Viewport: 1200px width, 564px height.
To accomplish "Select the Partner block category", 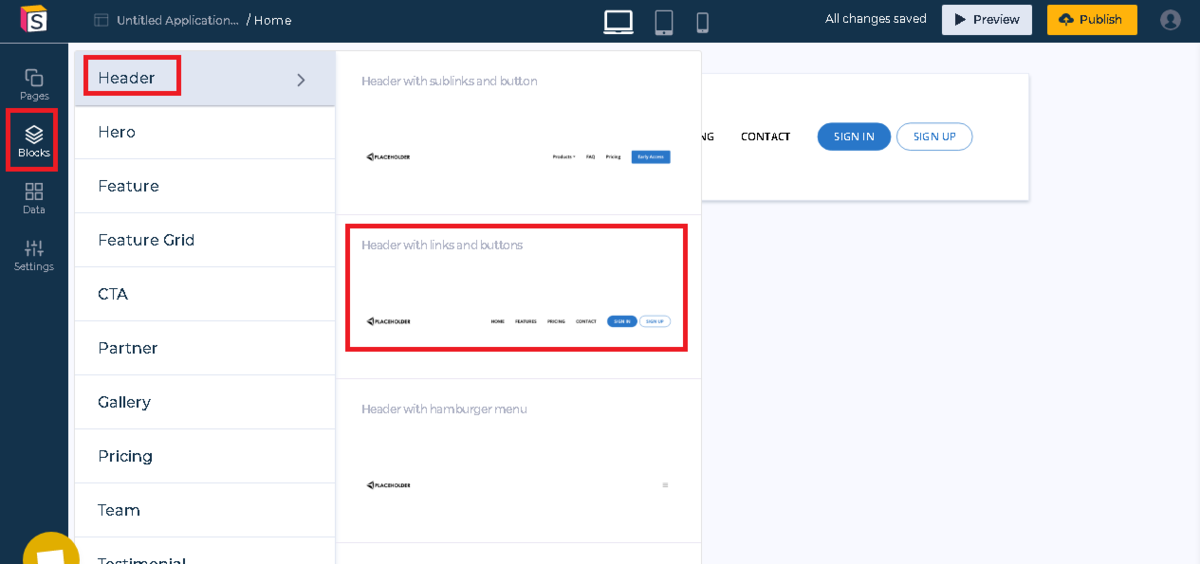I will click(x=205, y=348).
